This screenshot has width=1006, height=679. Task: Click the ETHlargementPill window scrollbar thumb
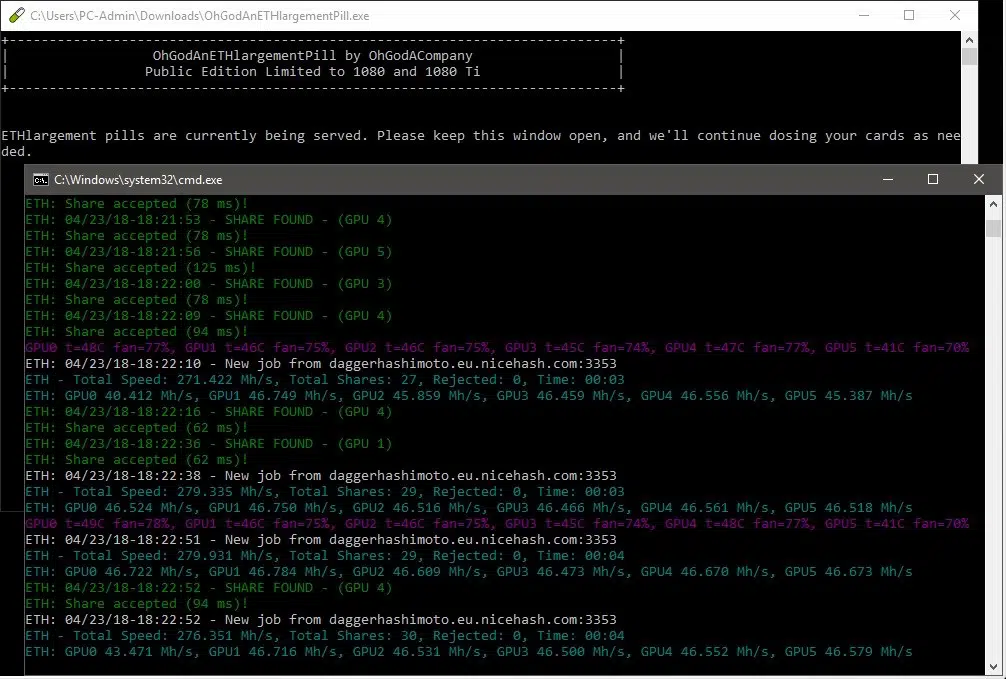[969, 56]
